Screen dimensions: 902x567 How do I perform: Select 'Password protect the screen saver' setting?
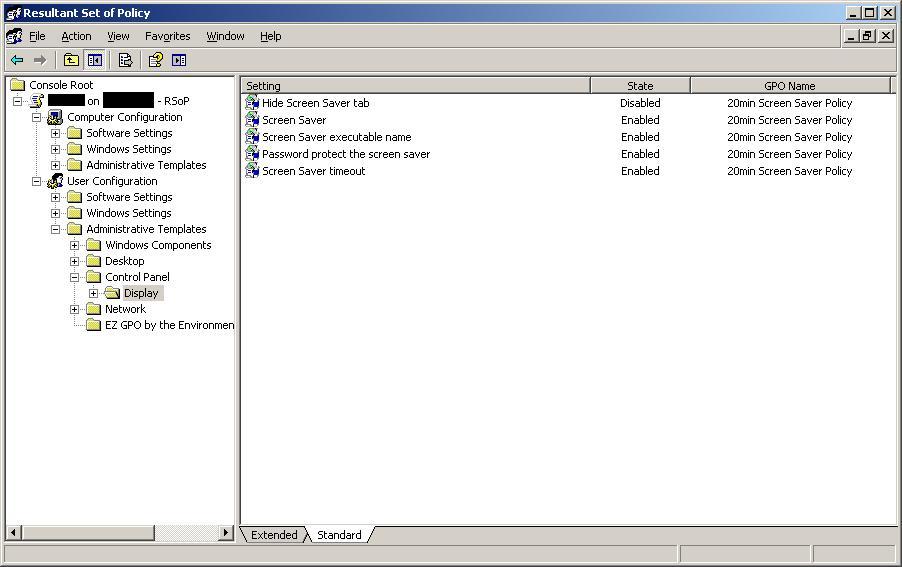coord(346,154)
